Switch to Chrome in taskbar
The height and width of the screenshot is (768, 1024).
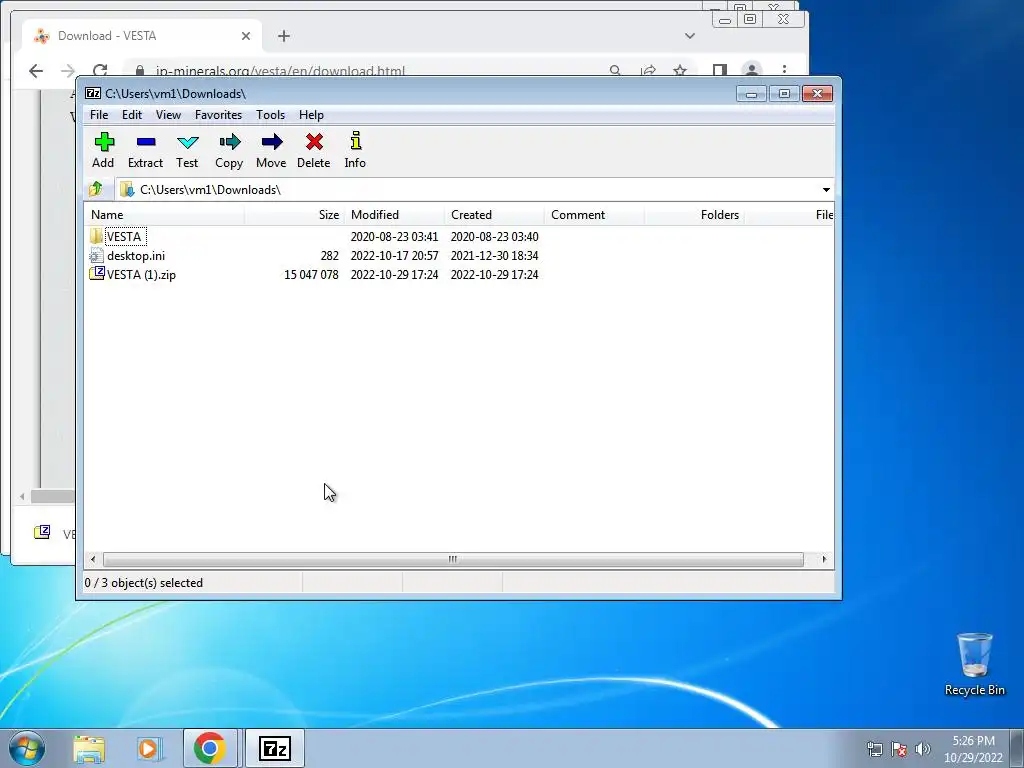[209, 748]
